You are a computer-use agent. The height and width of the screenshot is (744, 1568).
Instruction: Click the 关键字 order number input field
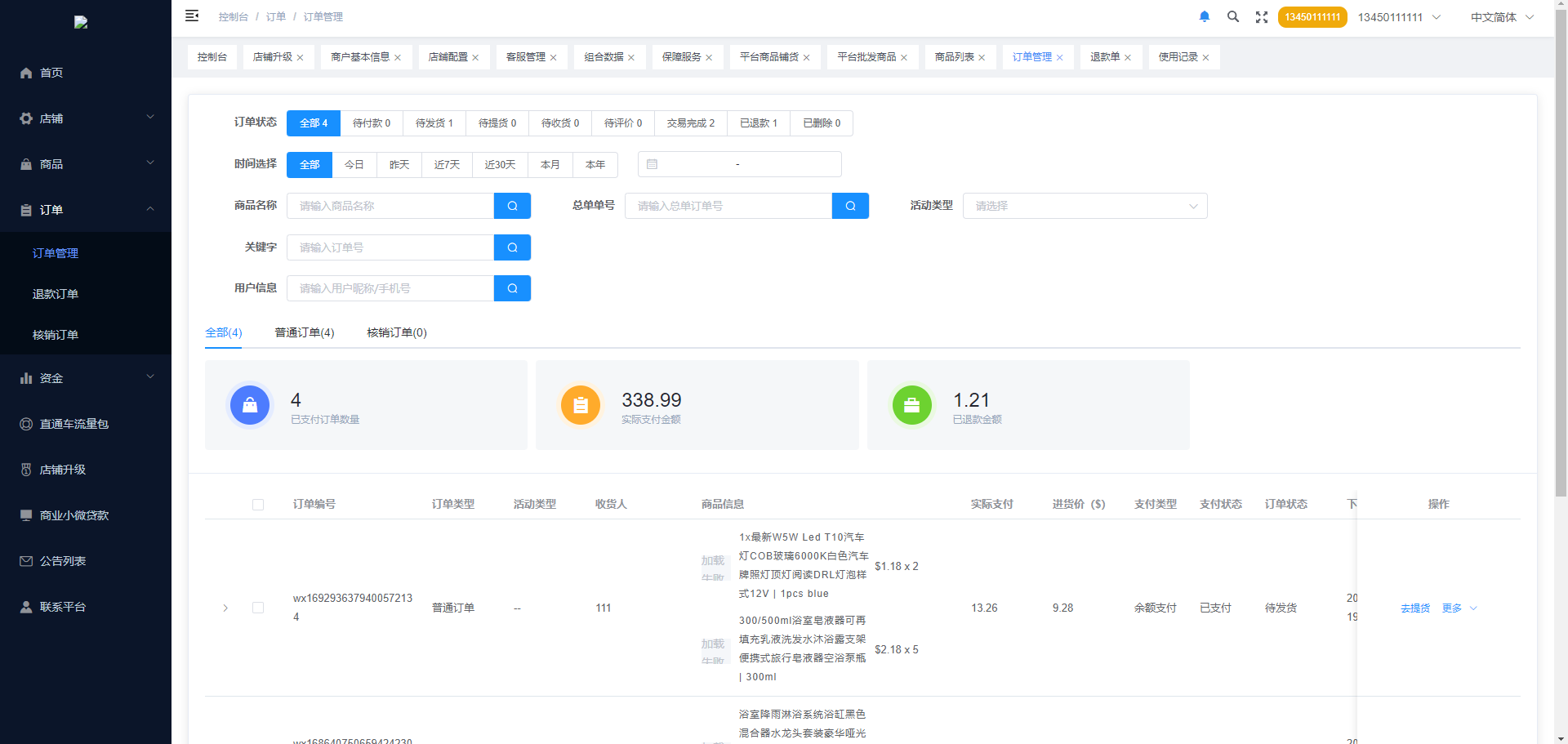point(390,247)
